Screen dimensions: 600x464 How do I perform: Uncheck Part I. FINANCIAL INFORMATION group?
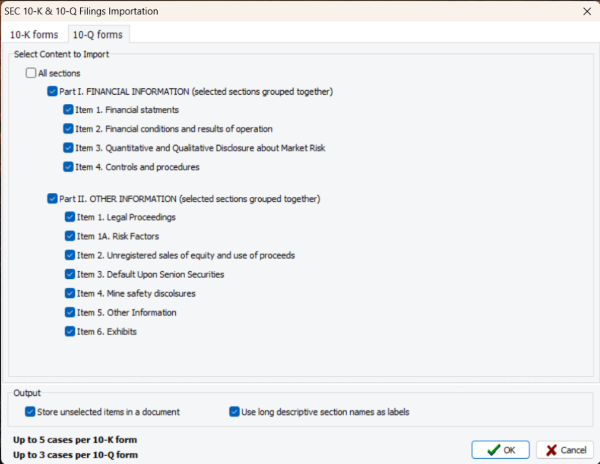click(x=53, y=91)
